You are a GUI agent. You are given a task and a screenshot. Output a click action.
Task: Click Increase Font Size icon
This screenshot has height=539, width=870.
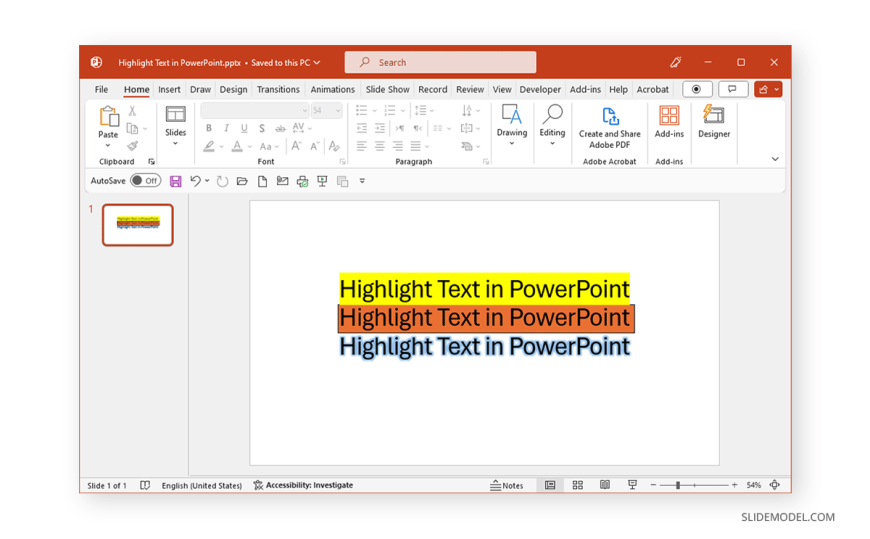[x=297, y=146]
